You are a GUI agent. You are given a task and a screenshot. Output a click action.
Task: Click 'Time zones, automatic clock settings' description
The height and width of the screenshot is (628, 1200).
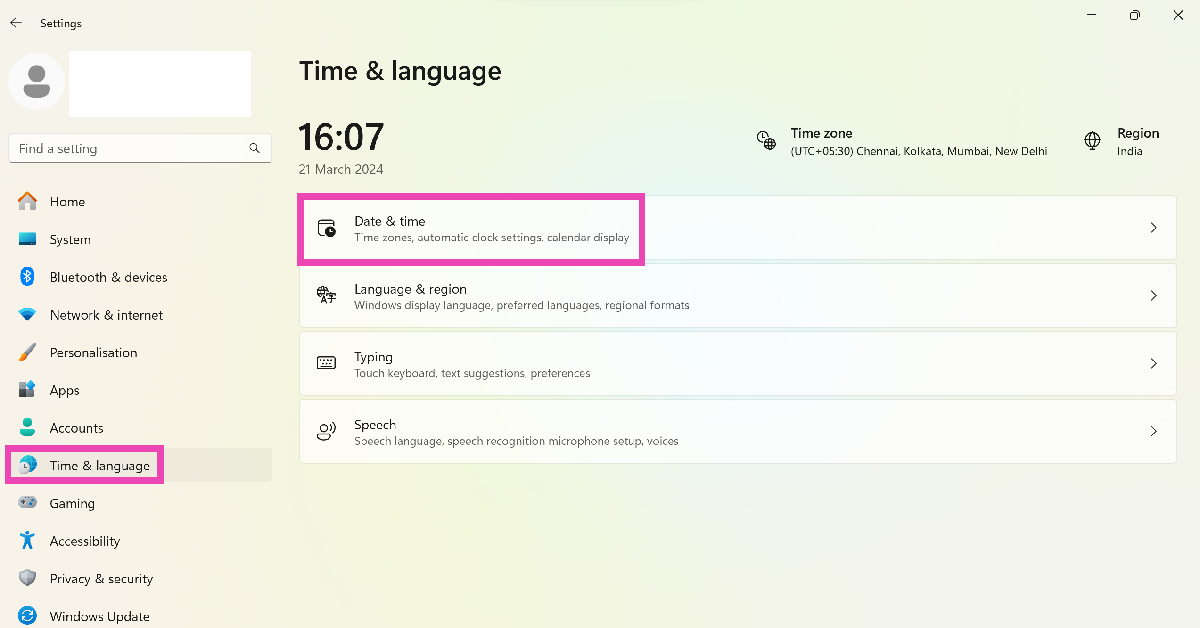coord(492,238)
